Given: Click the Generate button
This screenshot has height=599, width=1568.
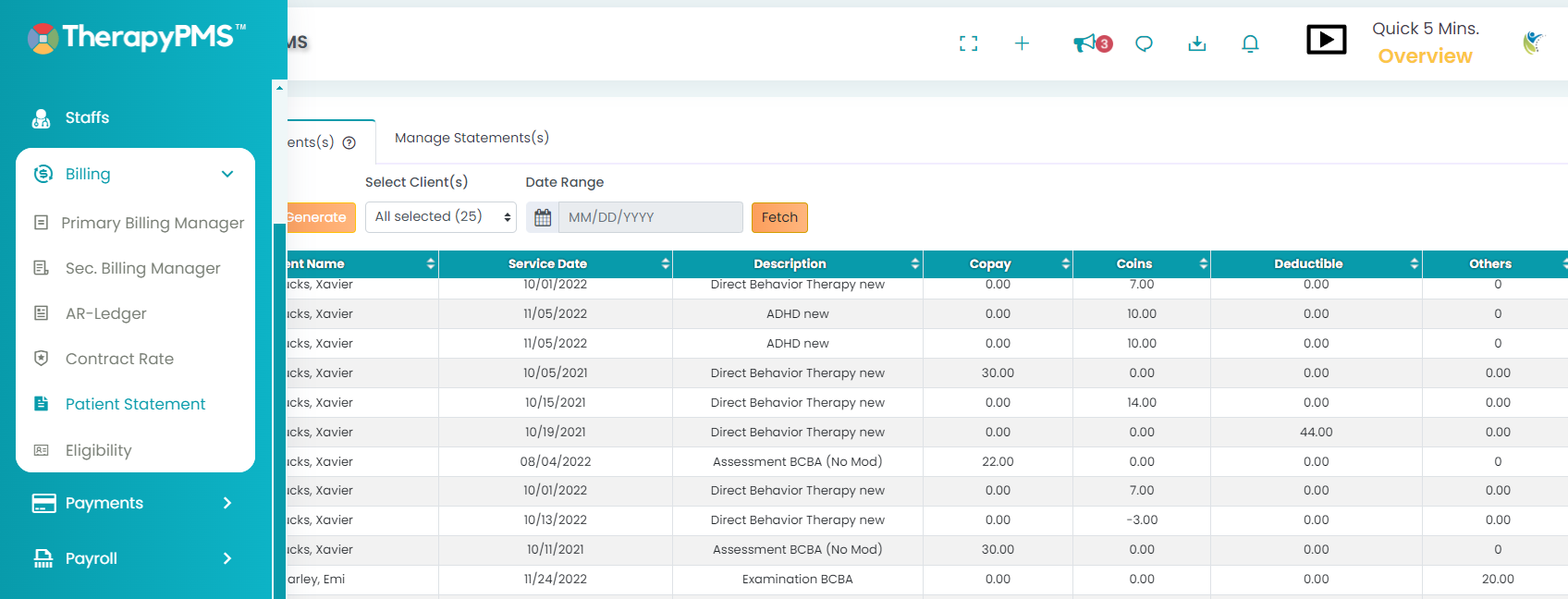Looking at the screenshot, I should [321, 217].
